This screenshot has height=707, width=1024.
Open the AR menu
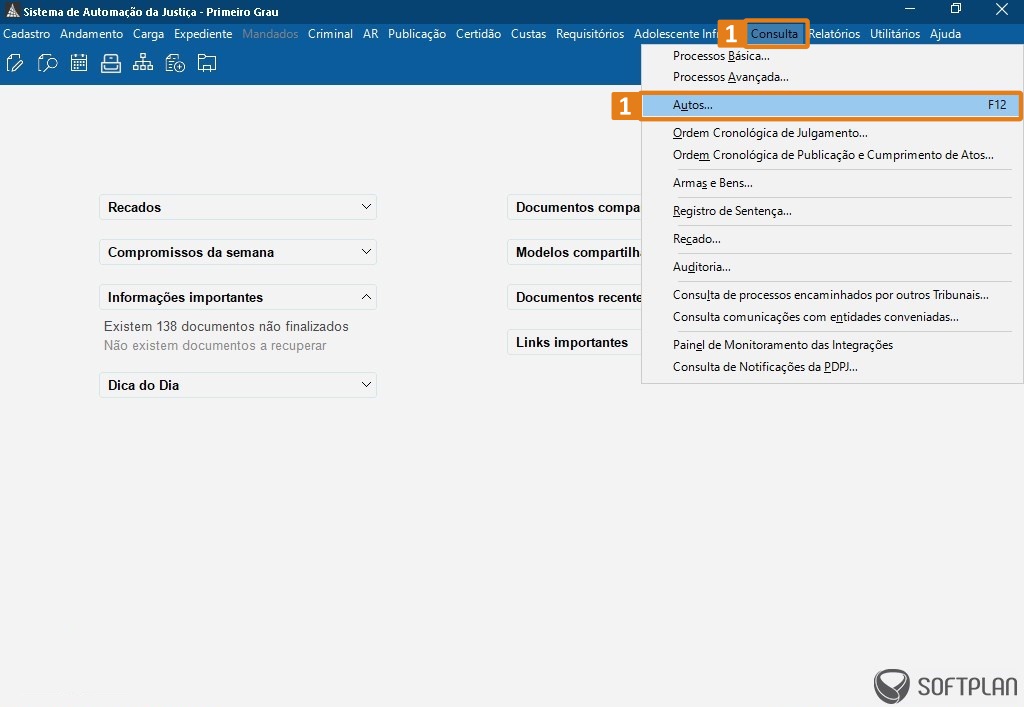pyautogui.click(x=370, y=34)
